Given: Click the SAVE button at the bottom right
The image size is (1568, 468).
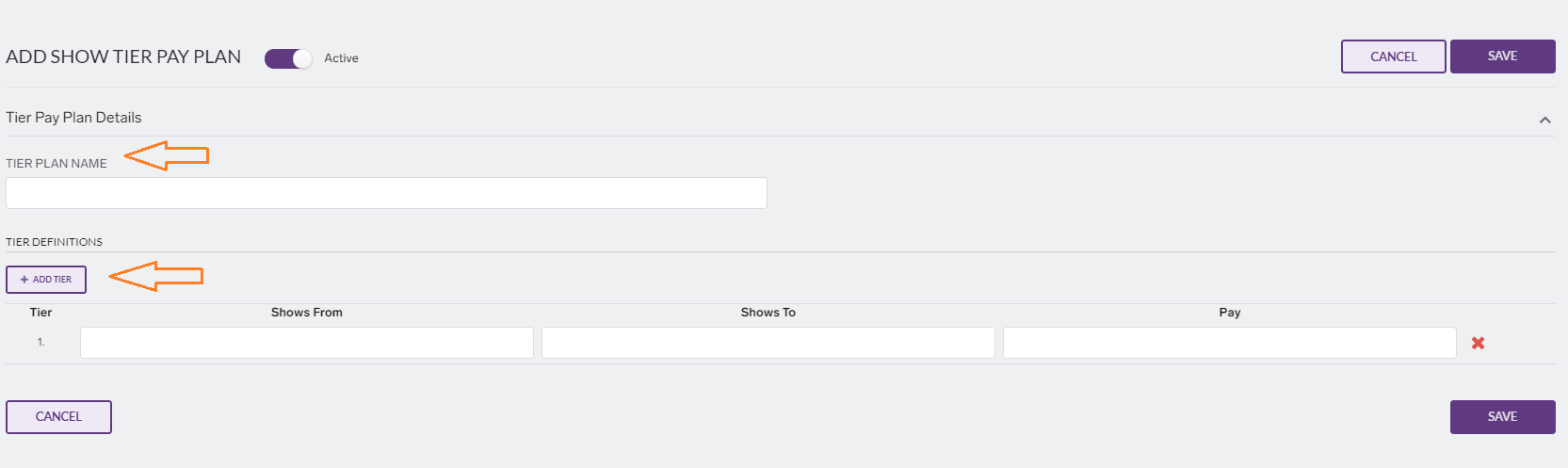Looking at the screenshot, I should (x=1502, y=417).
